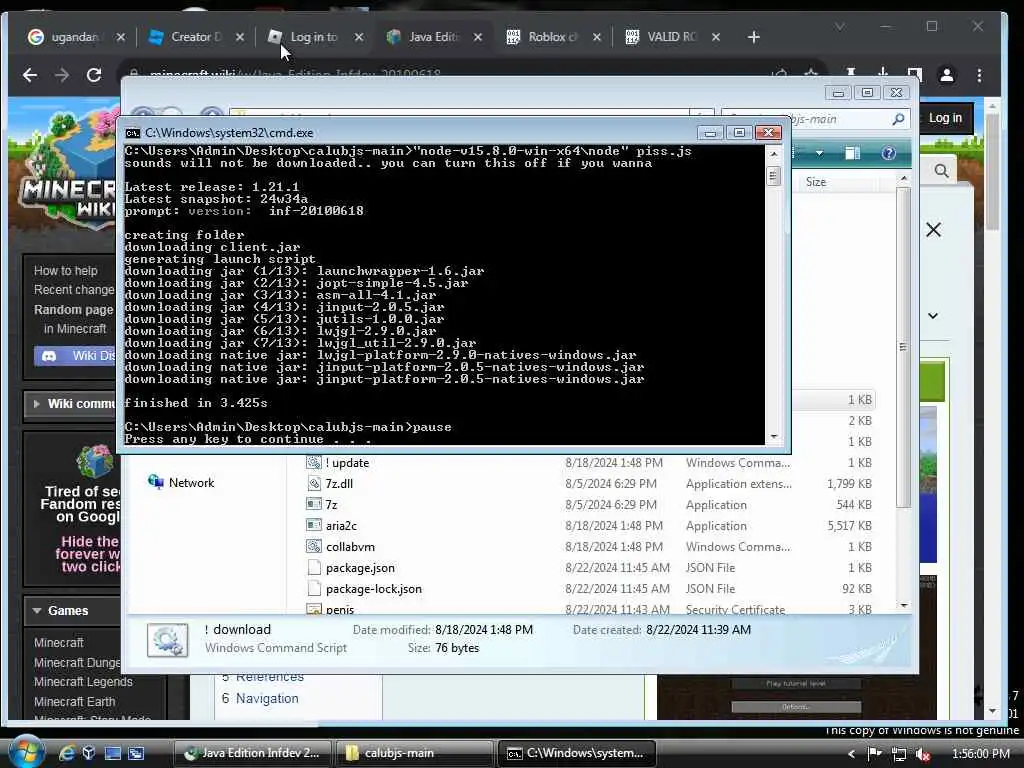This screenshot has width=1024, height=768.
Task: Open the Windows Start button
Action: pos(26,752)
